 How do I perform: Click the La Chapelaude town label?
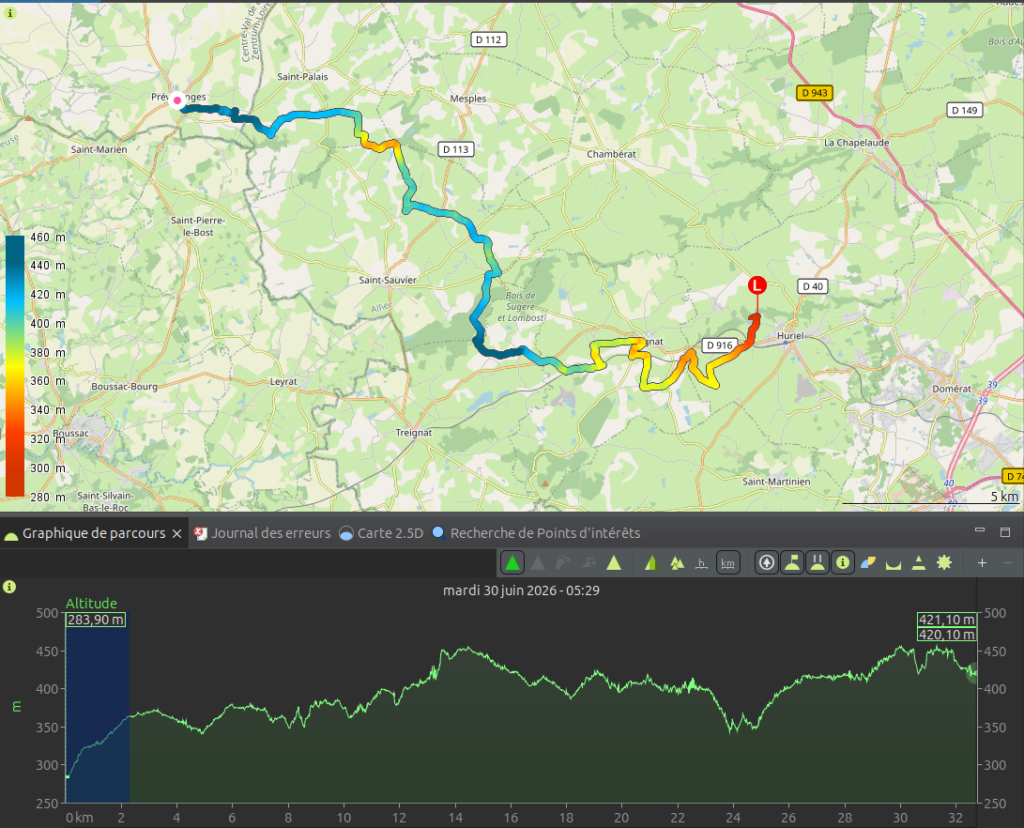(x=856, y=142)
